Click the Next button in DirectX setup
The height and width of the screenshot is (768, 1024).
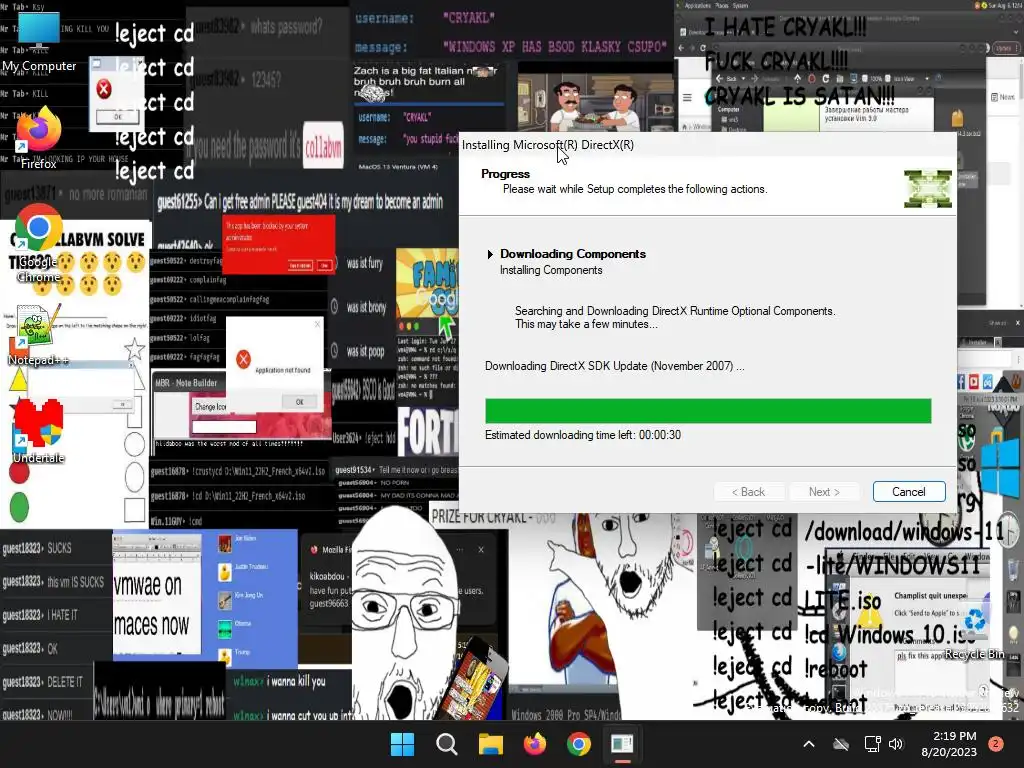[824, 492]
